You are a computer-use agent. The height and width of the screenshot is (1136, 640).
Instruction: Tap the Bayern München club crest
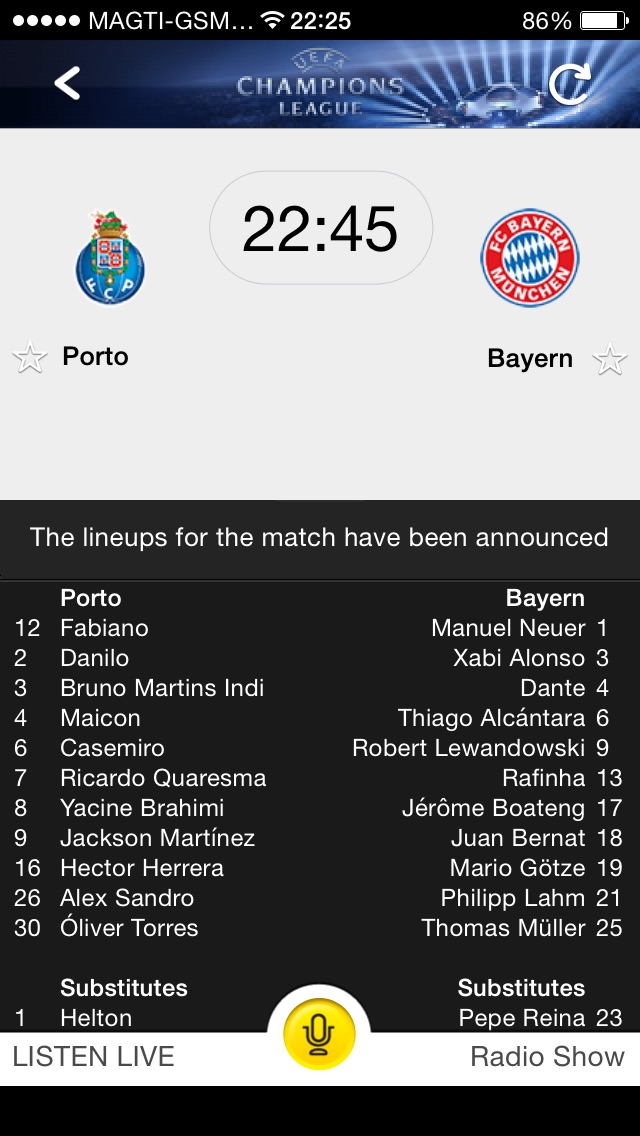[529, 258]
